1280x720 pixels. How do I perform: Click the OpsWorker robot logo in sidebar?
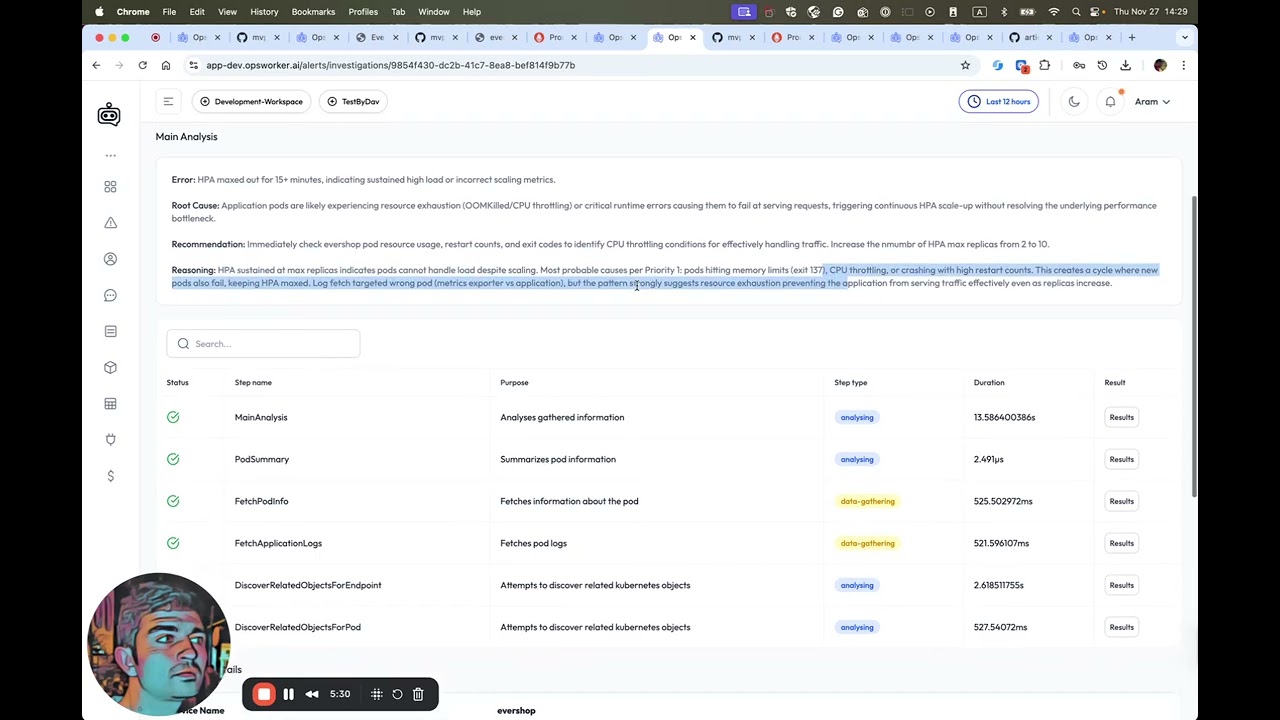[x=109, y=115]
